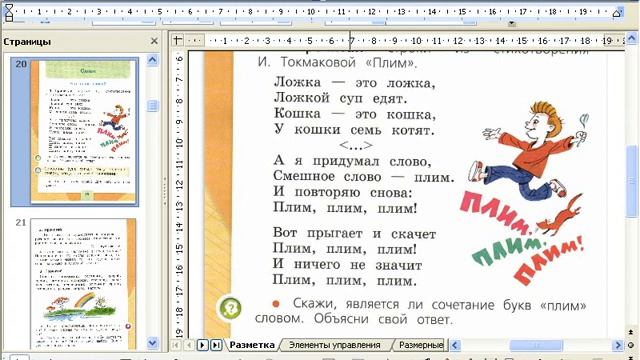Click the 'Страницы' panel title
Screen dimensions: 640x360
click(x=27, y=42)
